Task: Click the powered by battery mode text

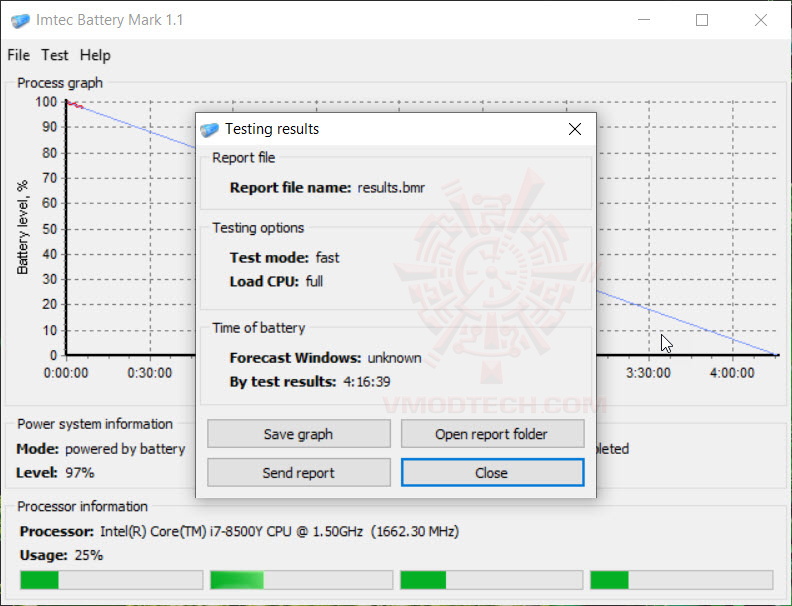Action: click(125, 449)
